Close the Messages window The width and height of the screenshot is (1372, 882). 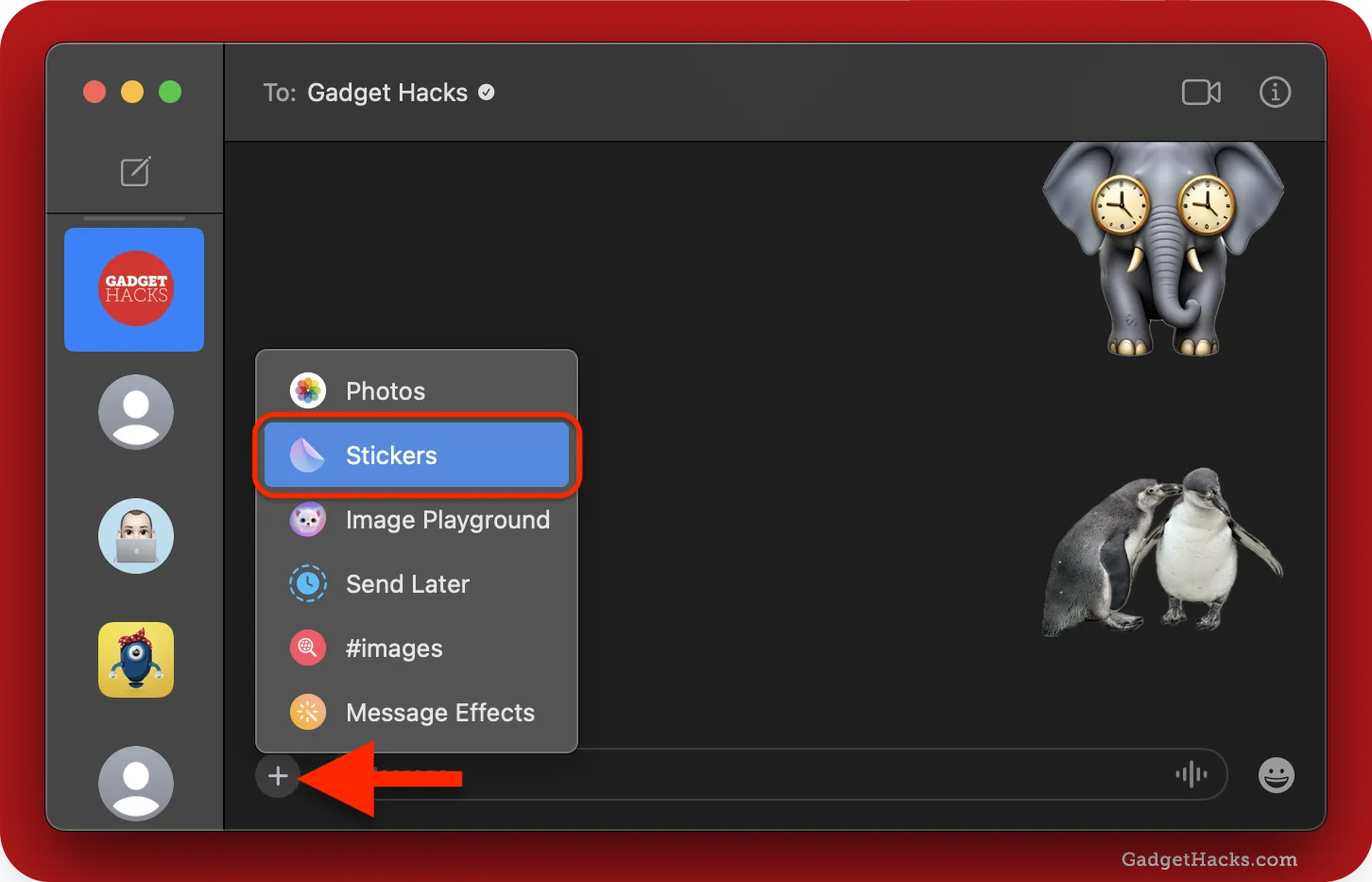pos(94,92)
